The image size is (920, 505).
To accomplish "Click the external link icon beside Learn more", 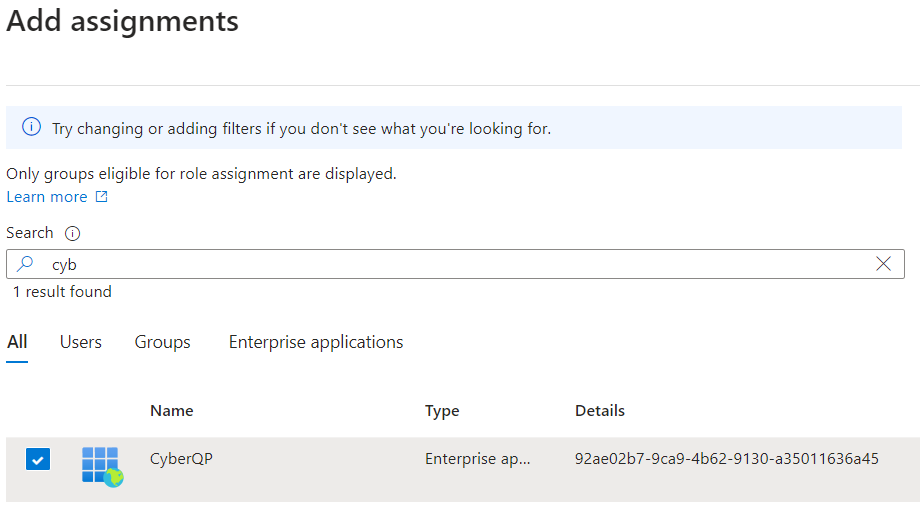I will [x=102, y=196].
